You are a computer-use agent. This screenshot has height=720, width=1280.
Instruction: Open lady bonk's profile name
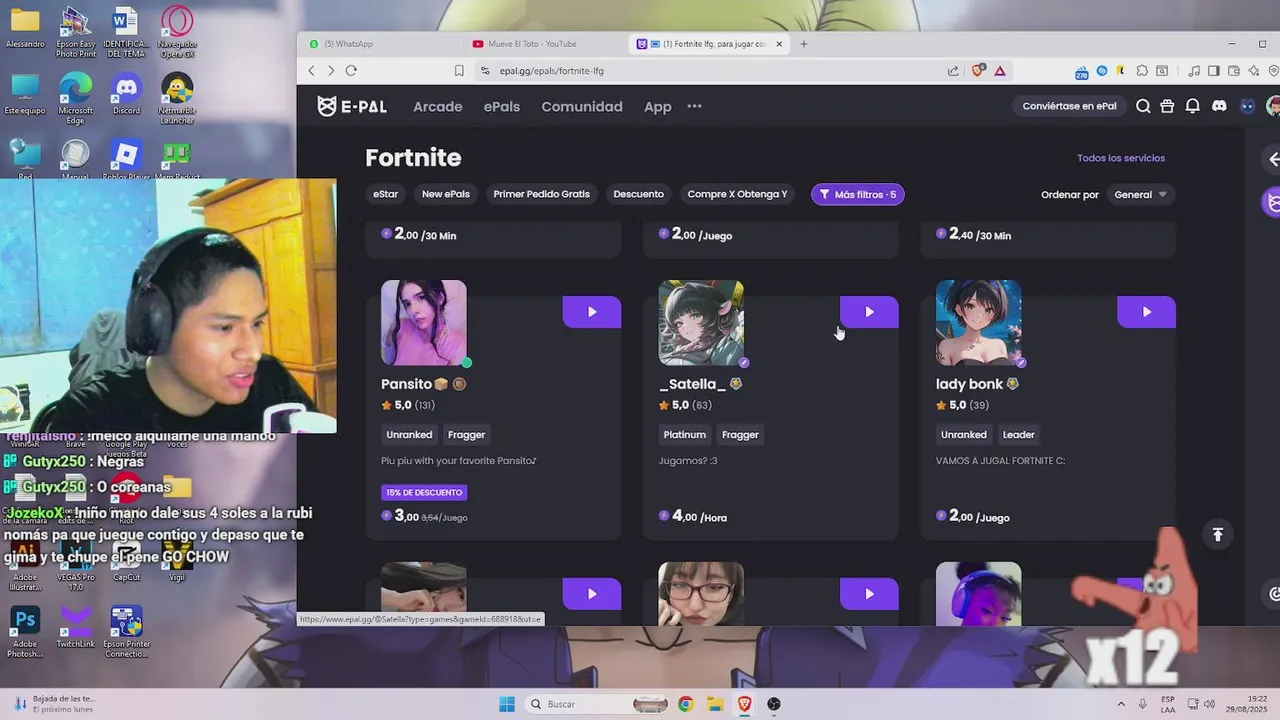tap(969, 384)
